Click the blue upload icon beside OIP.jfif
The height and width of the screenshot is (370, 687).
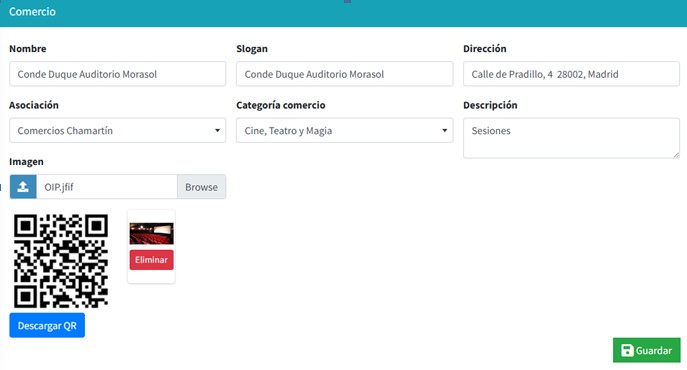(23, 187)
